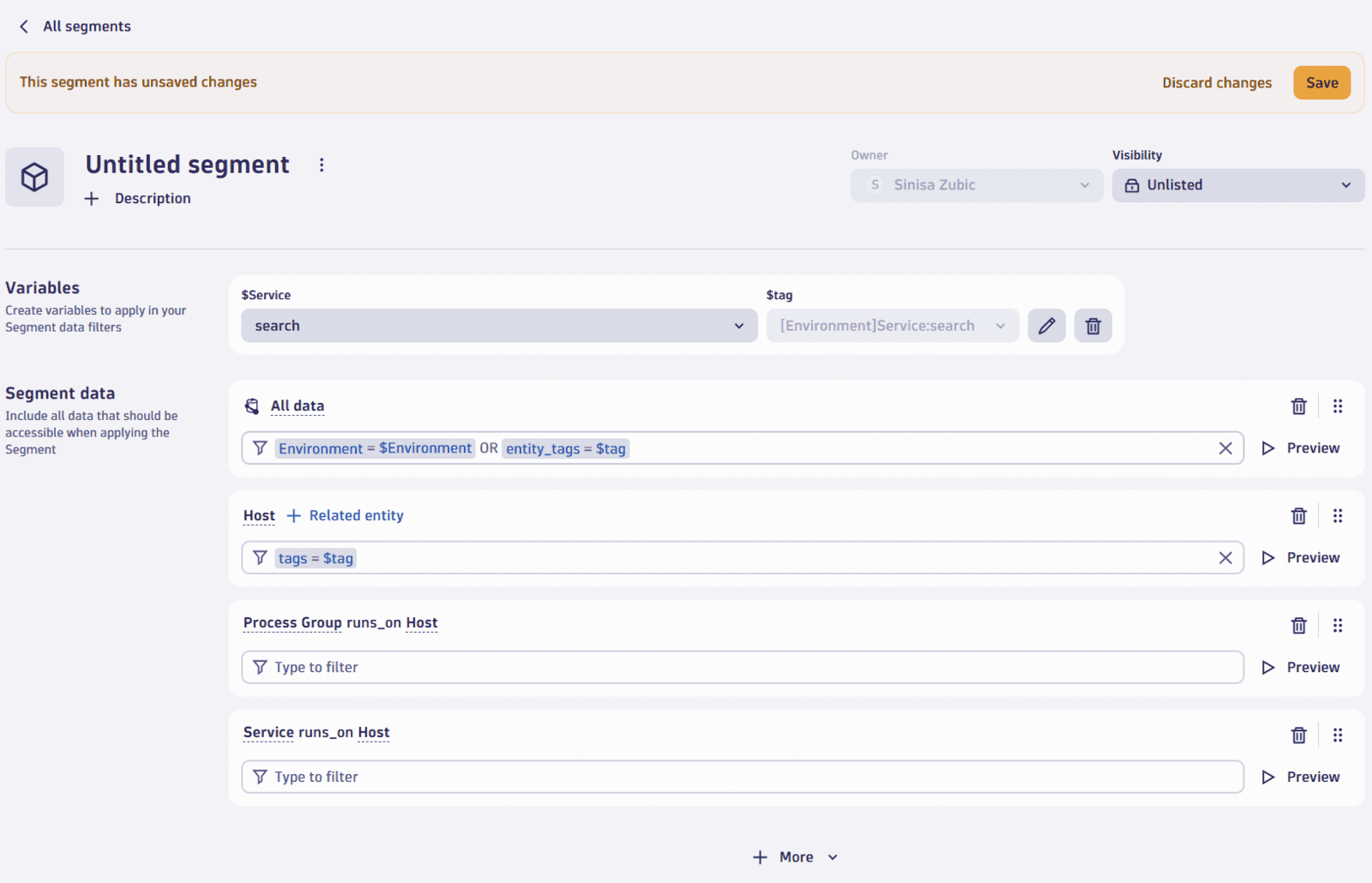Add a Related entity to Host

point(345,515)
